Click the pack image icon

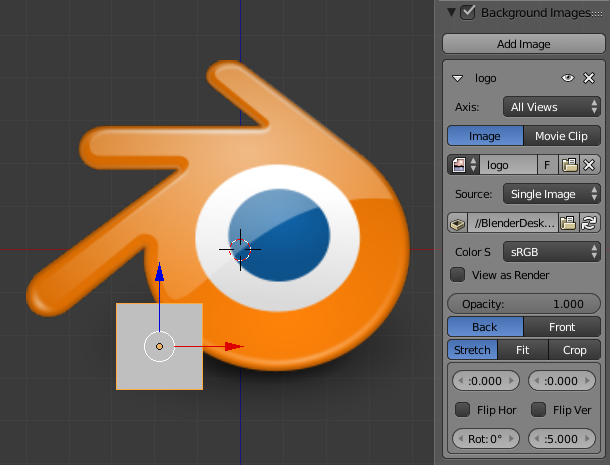coord(458,223)
